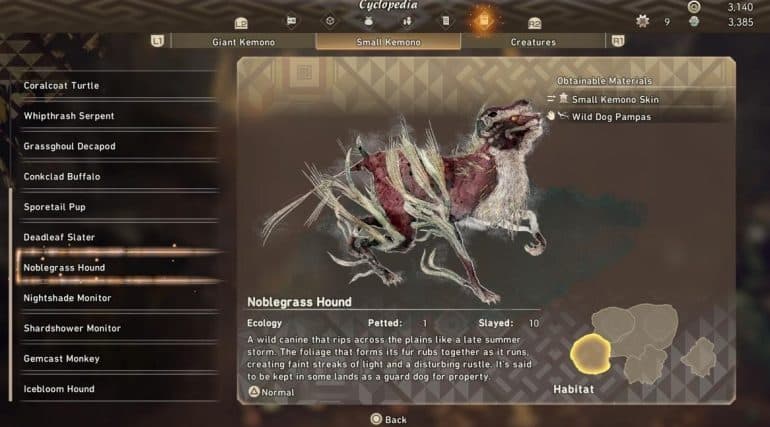Click the gear-shaped icon beside number 9
770x427 pixels.
coord(642,21)
